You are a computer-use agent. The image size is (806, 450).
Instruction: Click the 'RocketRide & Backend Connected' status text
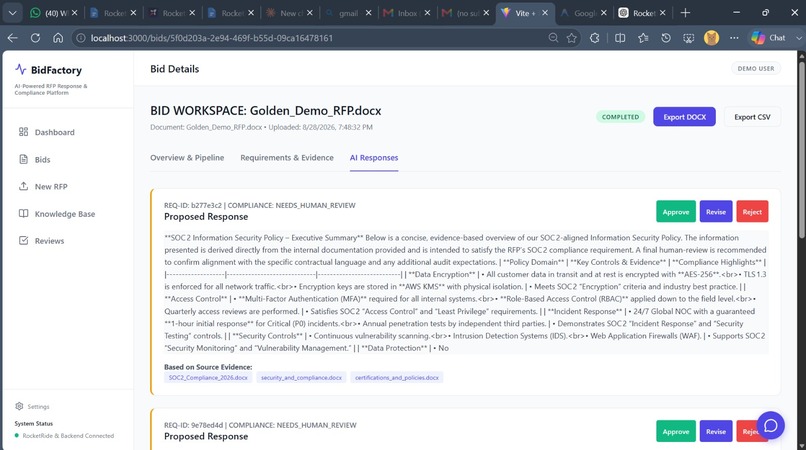(x=68, y=436)
